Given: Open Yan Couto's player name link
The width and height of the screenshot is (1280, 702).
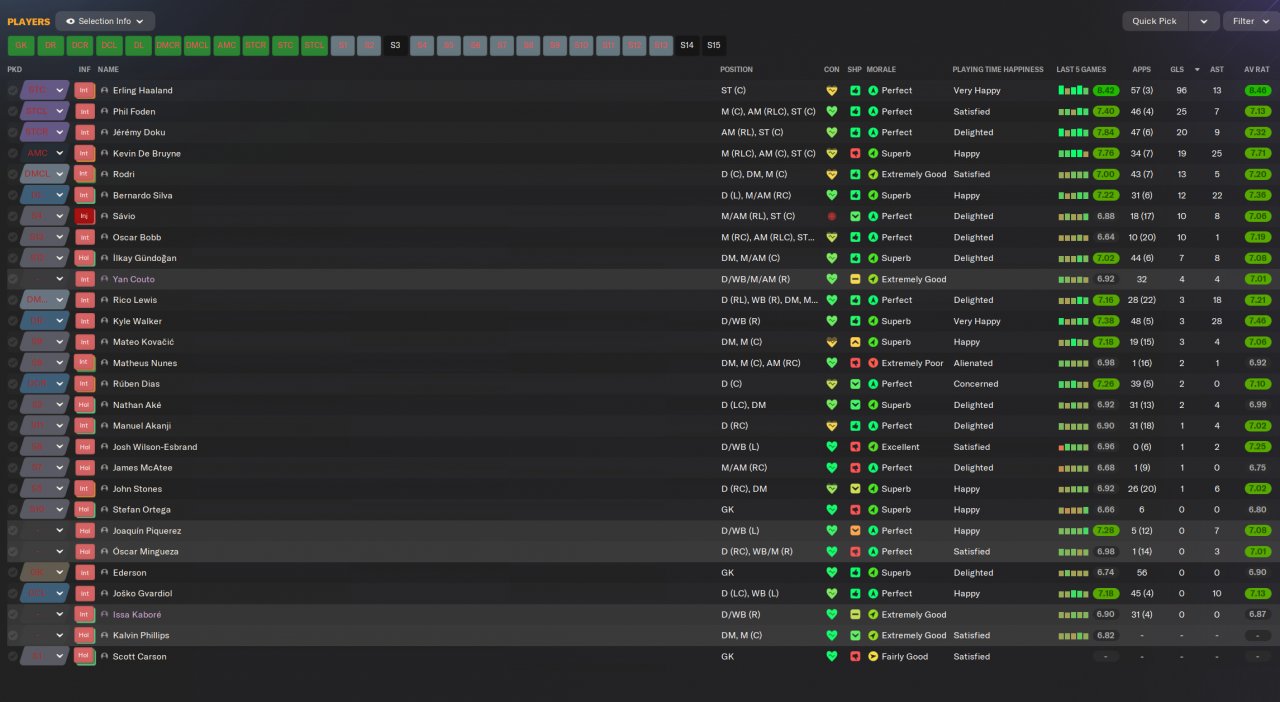Looking at the screenshot, I should pos(134,279).
